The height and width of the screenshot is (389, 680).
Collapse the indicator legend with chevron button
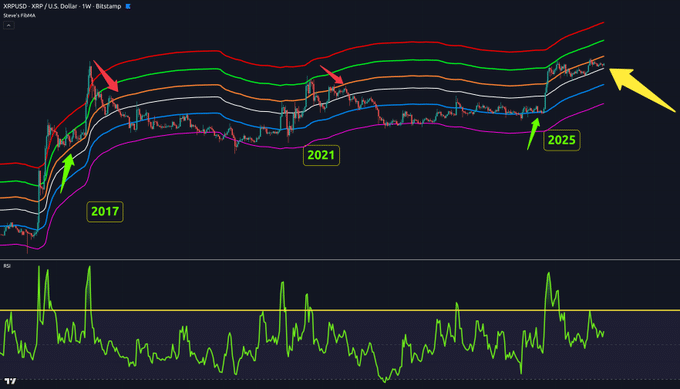point(9,26)
